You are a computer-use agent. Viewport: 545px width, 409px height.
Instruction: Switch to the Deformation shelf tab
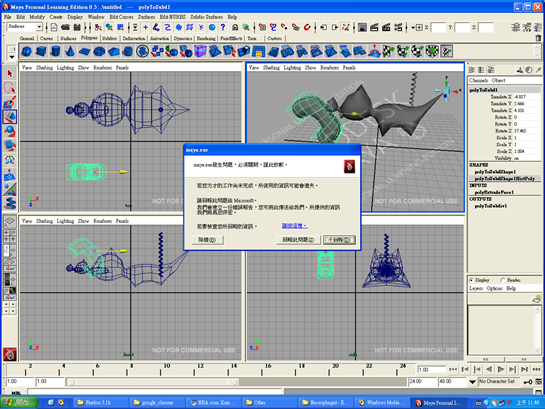click(x=133, y=38)
